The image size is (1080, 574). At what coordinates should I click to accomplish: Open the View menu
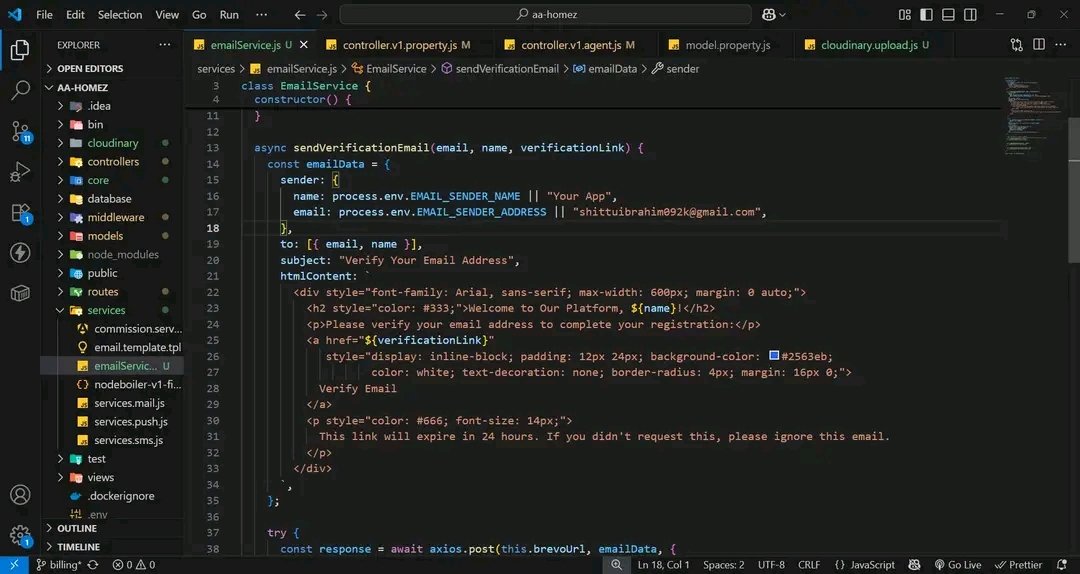coord(167,14)
